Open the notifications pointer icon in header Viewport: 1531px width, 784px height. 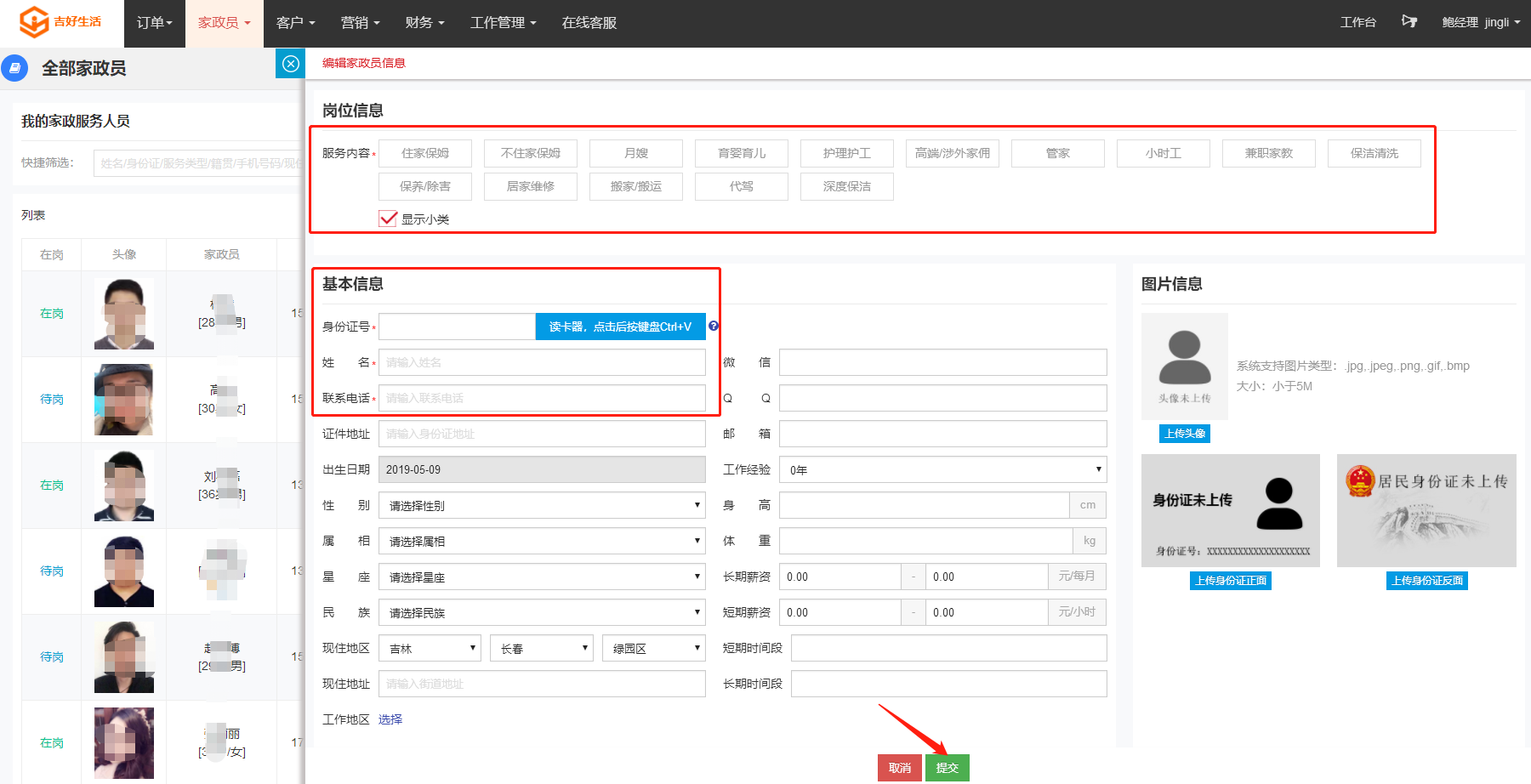coord(1409,21)
